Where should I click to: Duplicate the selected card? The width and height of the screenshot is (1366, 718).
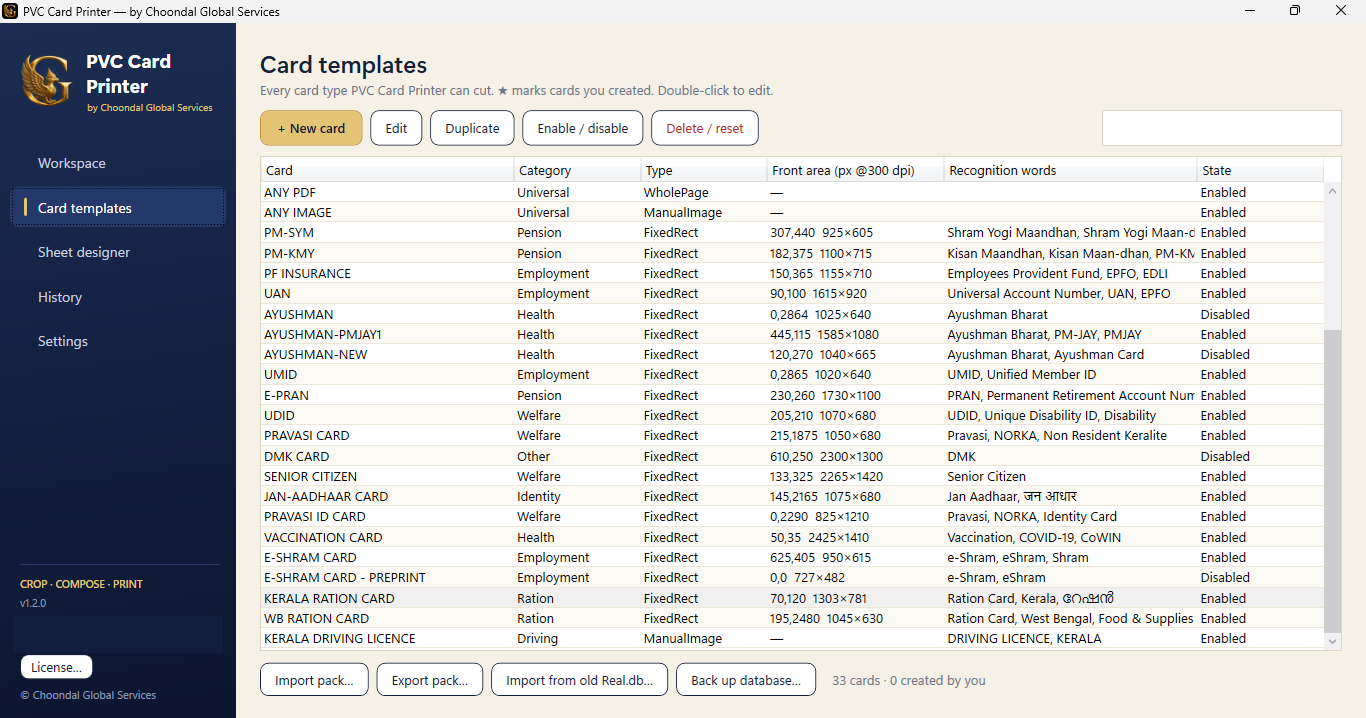point(472,128)
